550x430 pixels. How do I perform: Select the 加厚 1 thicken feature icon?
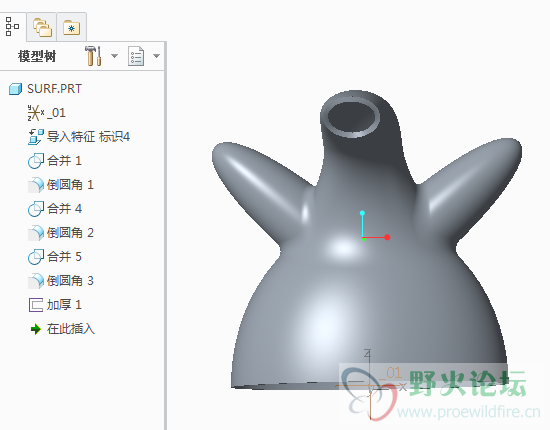click(36, 304)
